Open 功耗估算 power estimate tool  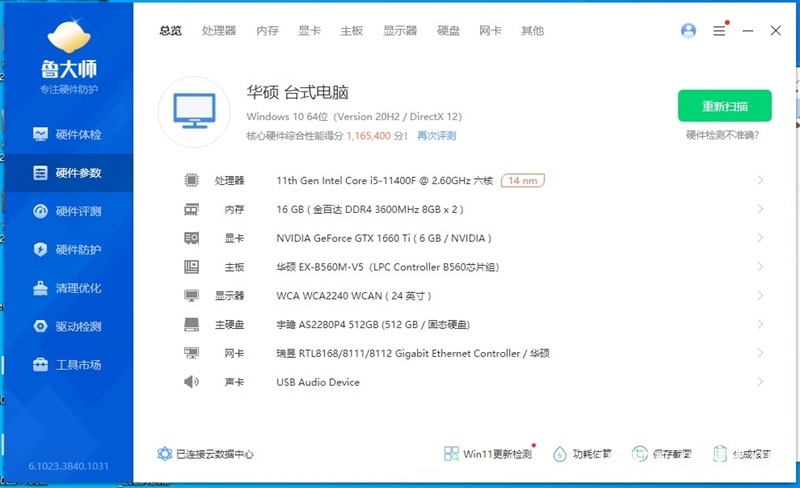583,454
